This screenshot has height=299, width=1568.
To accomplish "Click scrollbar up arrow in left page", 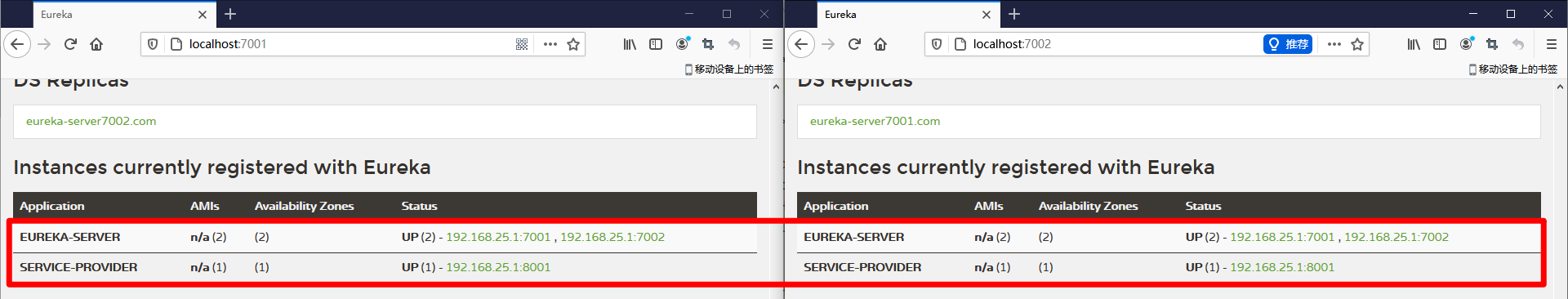I will [775, 87].
